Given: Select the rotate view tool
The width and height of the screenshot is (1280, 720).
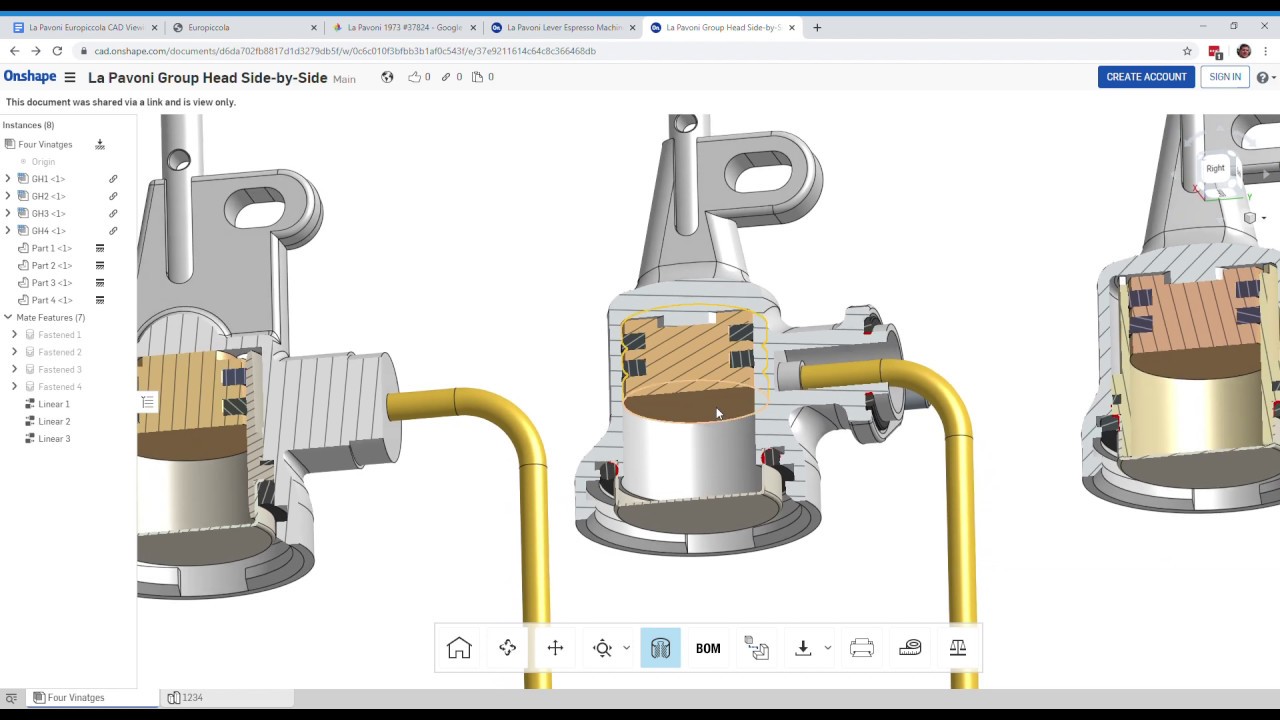Looking at the screenshot, I should (507, 648).
